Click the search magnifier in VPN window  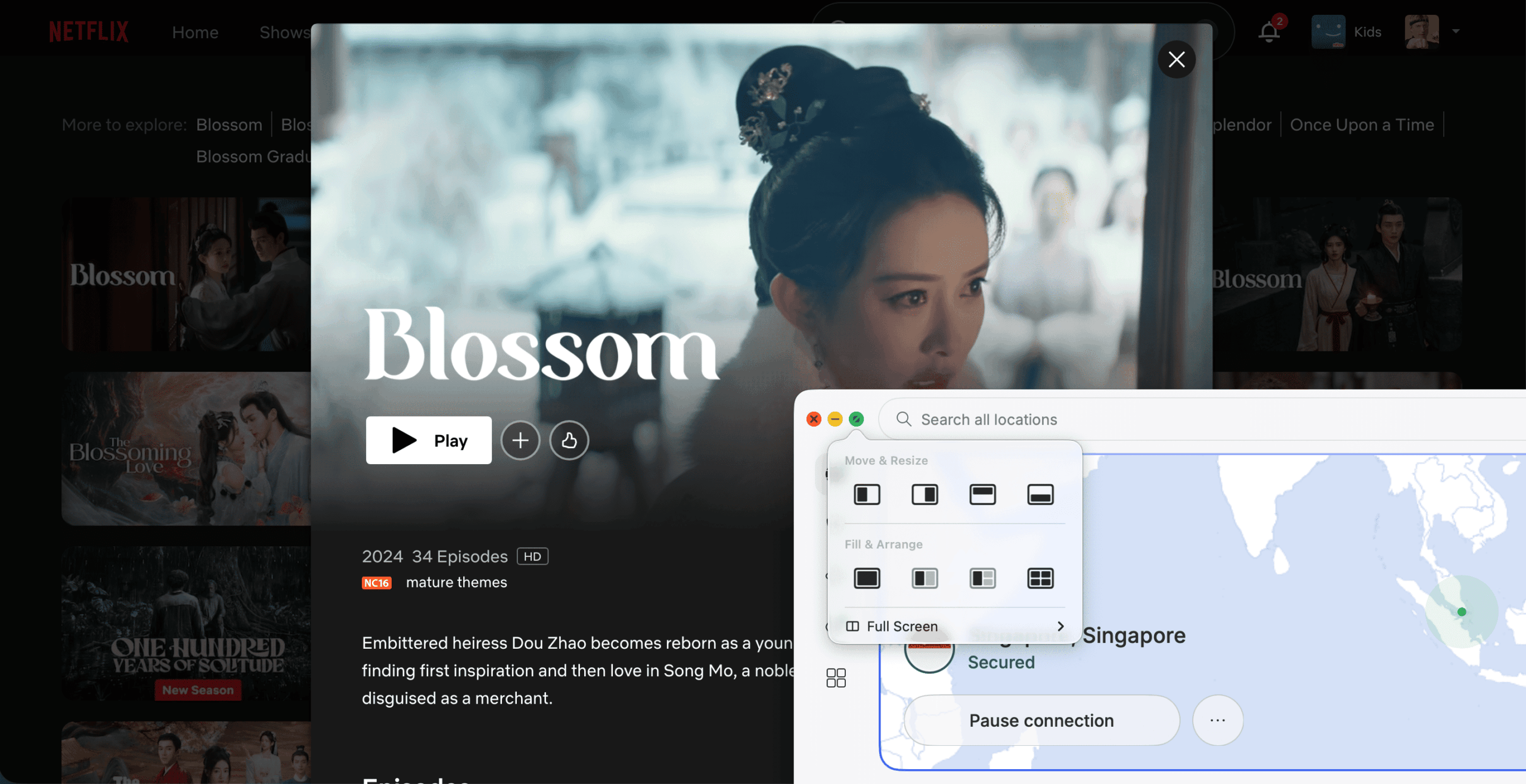[904, 419]
